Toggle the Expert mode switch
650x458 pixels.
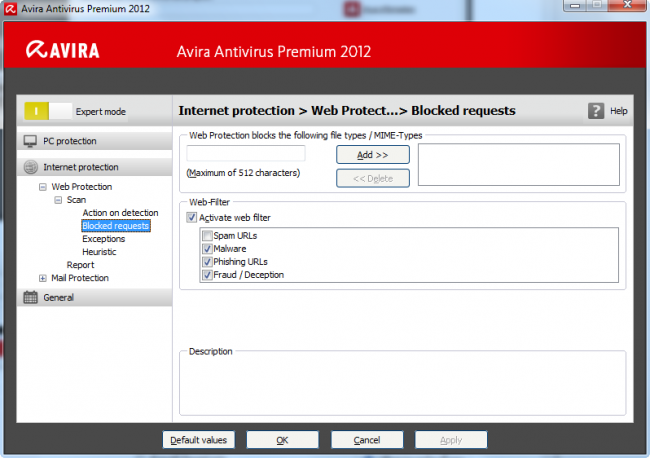pyautogui.click(x=46, y=111)
